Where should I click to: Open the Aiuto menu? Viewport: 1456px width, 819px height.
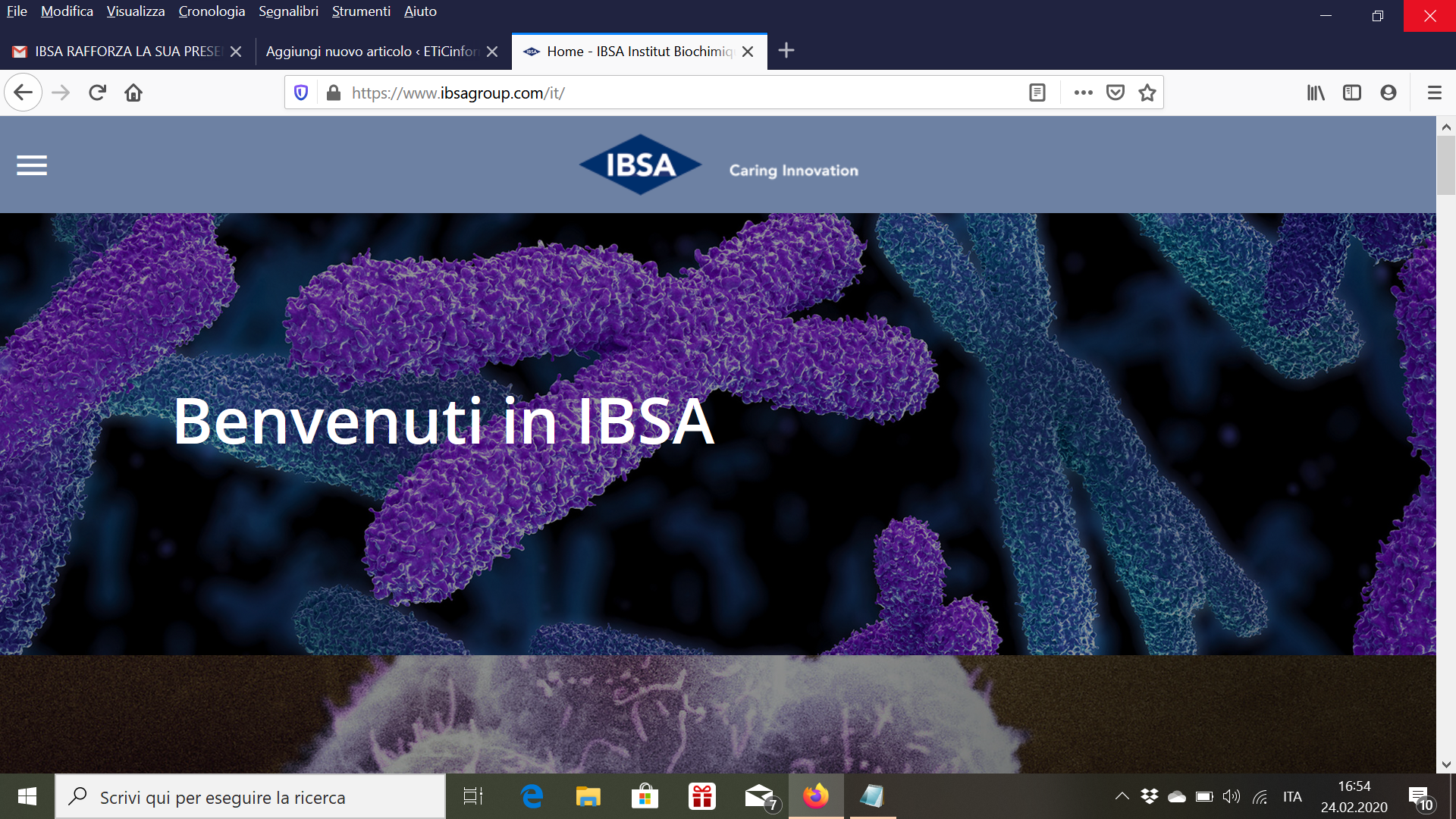(x=420, y=11)
